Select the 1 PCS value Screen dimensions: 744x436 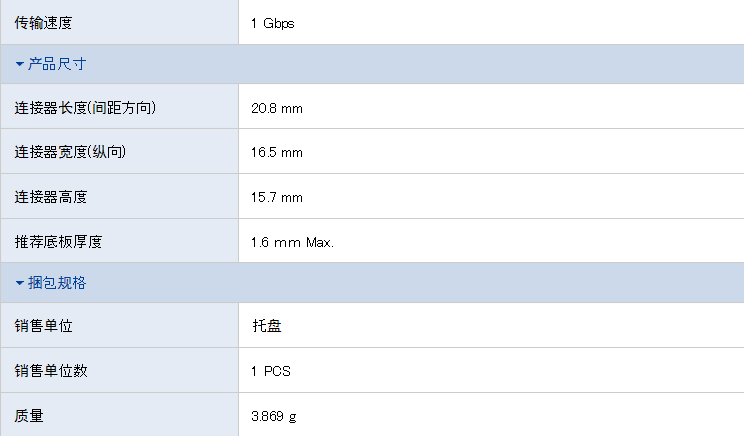270,371
